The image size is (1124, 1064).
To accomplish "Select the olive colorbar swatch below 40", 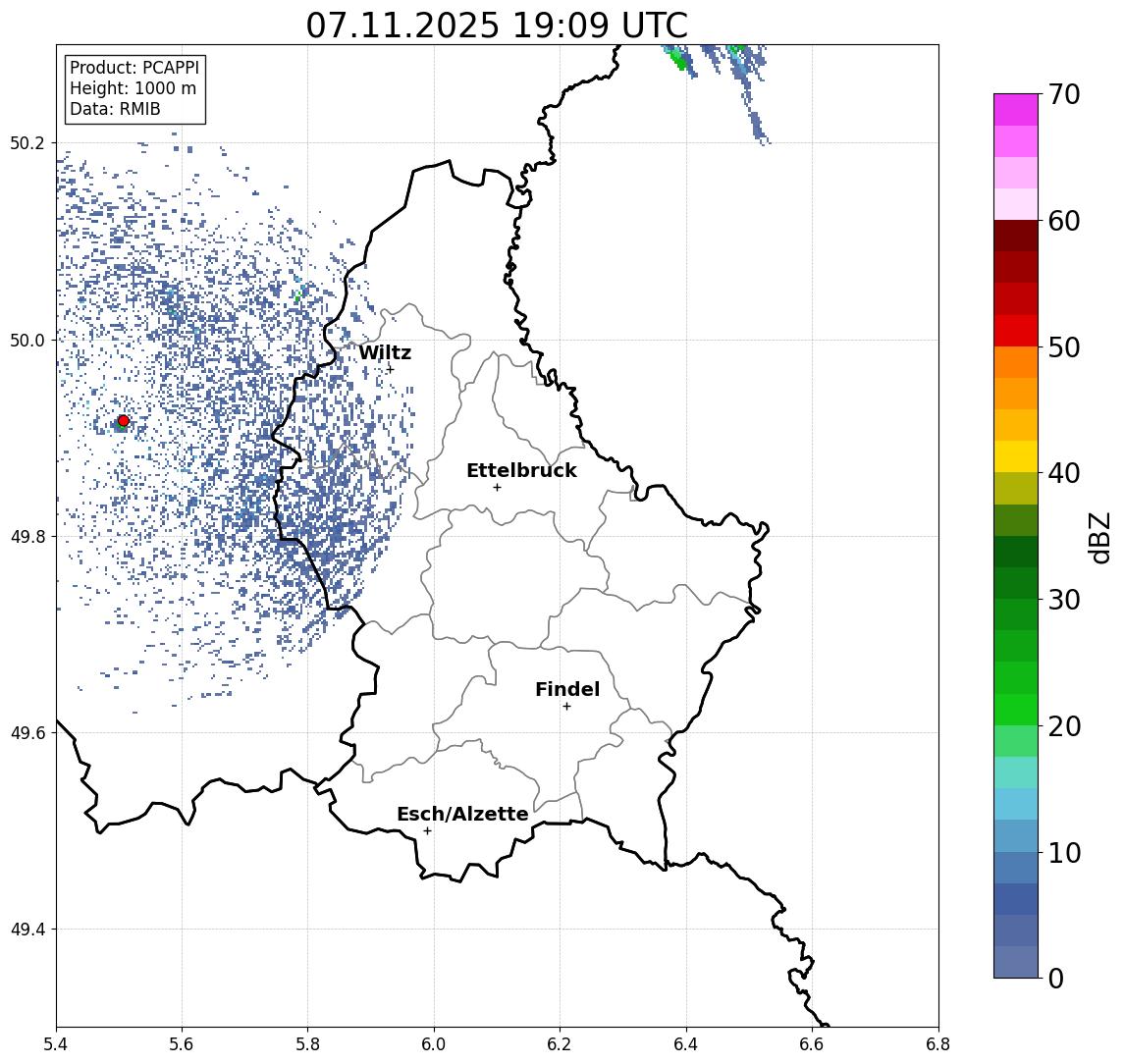I will click(1016, 488).
